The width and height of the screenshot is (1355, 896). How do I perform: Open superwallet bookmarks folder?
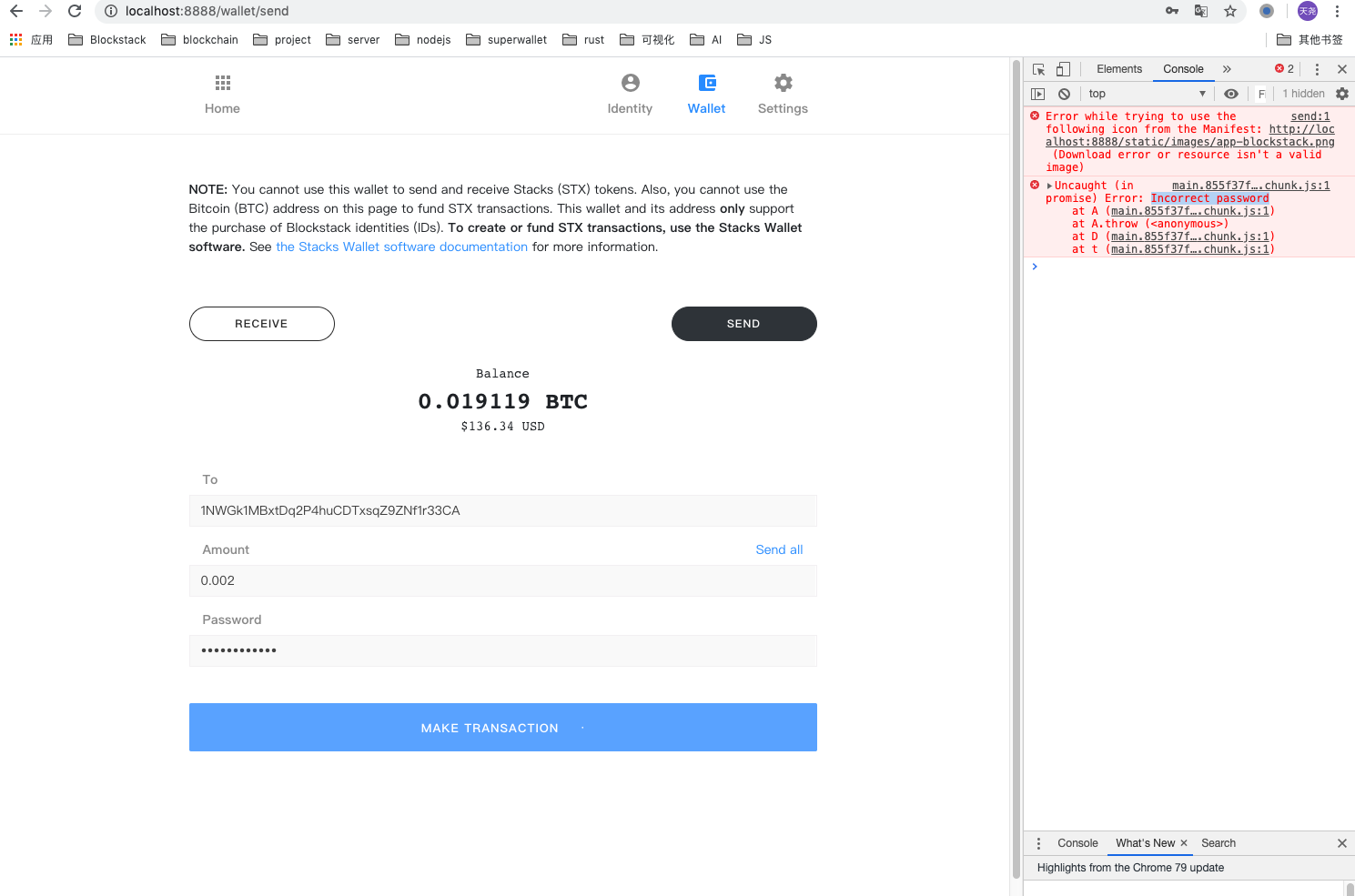coord(507,40)
